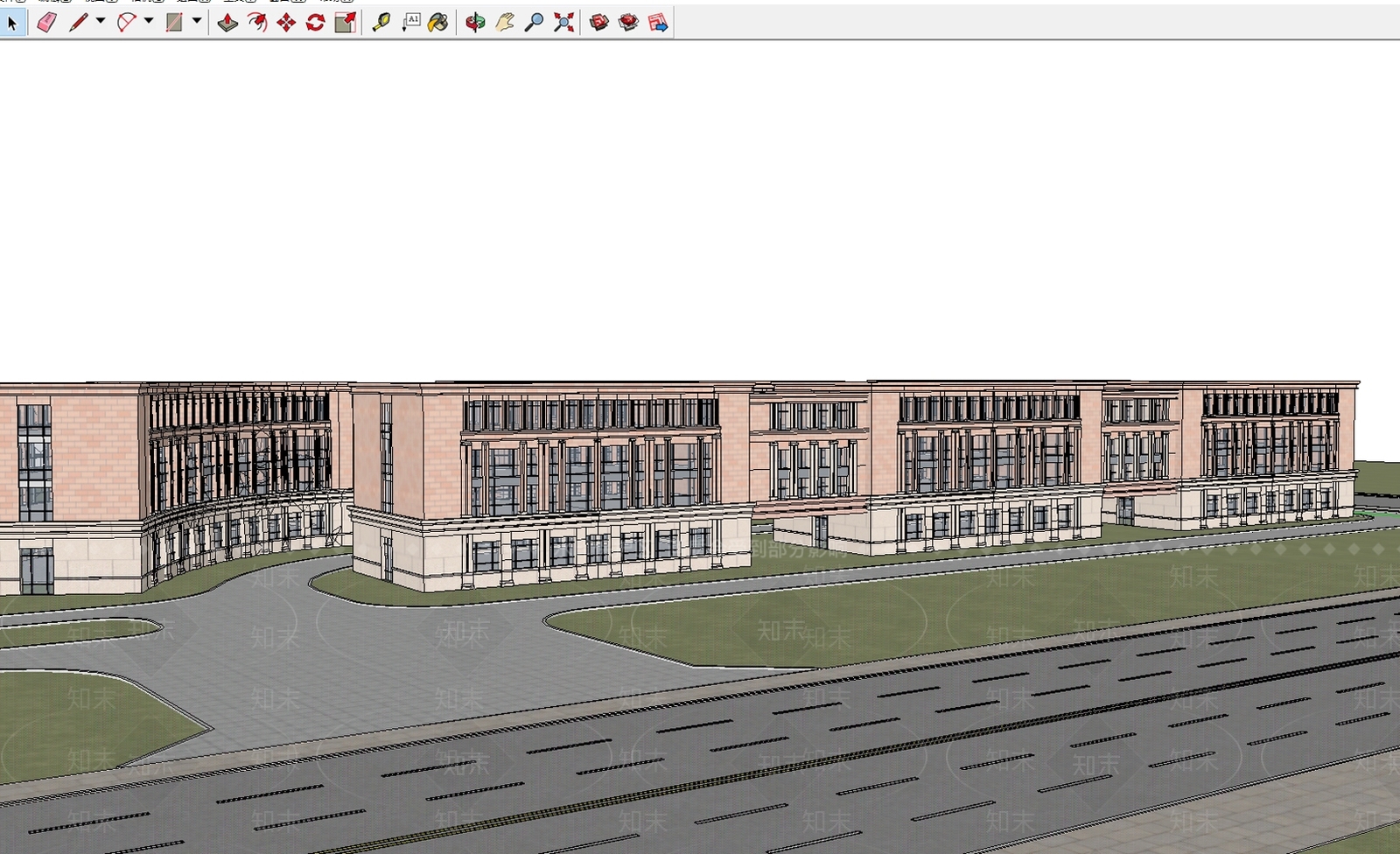This screenshot has width=1400, height=854.
Task: Open the 3D Warehouse icon
Action: coord(599,23)
